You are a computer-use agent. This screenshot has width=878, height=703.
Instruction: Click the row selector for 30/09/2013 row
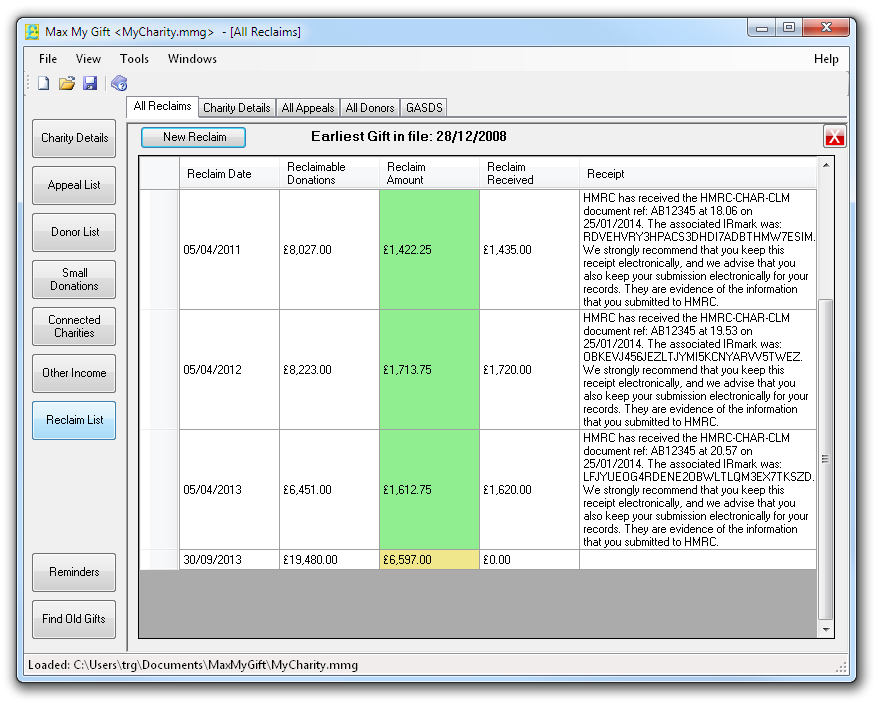[x=159, y=560]
